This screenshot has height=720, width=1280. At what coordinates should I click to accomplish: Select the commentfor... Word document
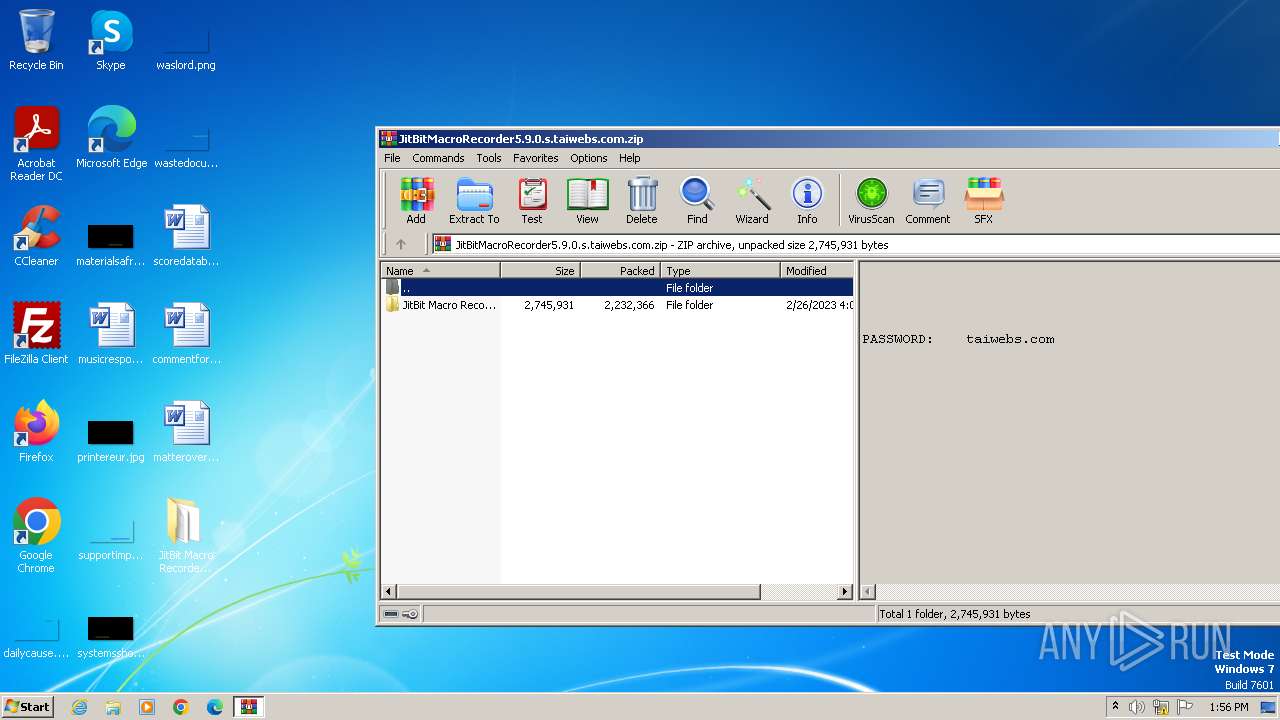coord(186,334)
